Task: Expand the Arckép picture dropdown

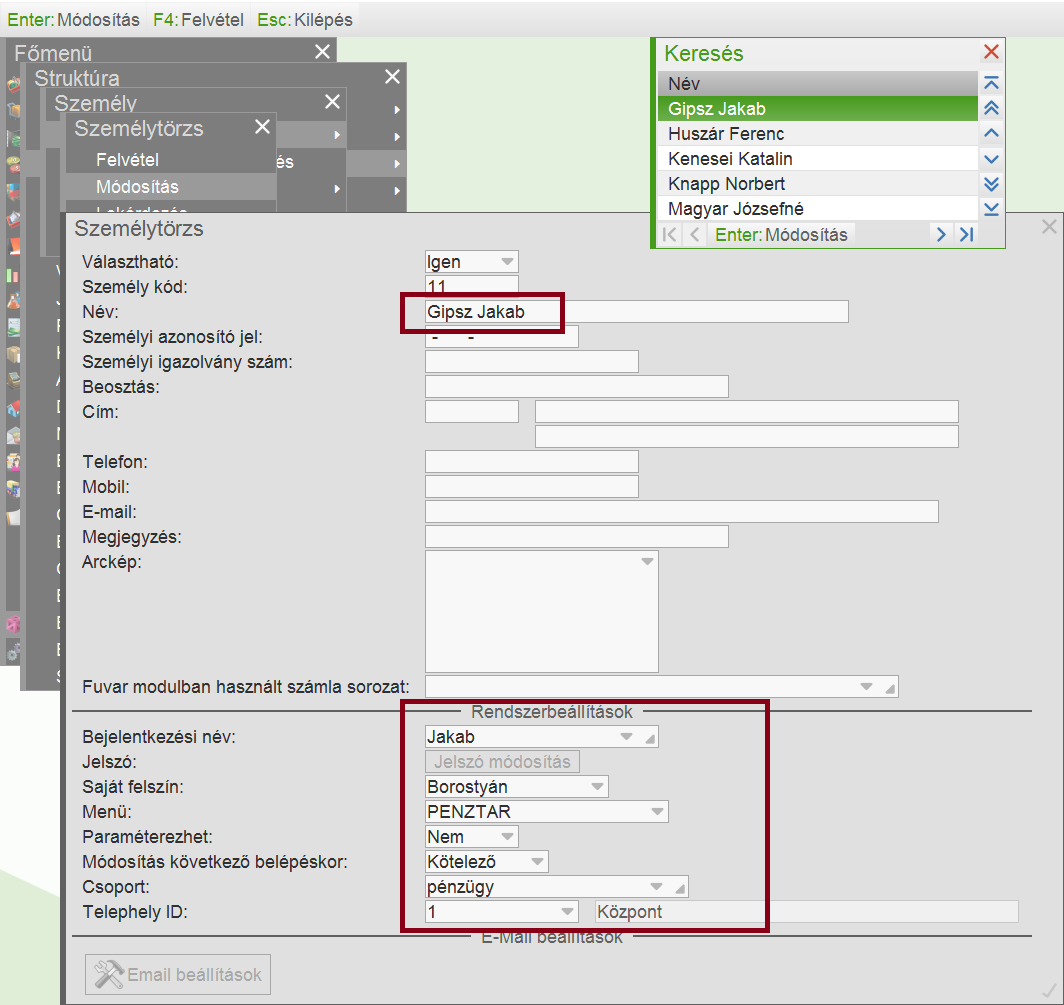Action: [x=647, y=561]
